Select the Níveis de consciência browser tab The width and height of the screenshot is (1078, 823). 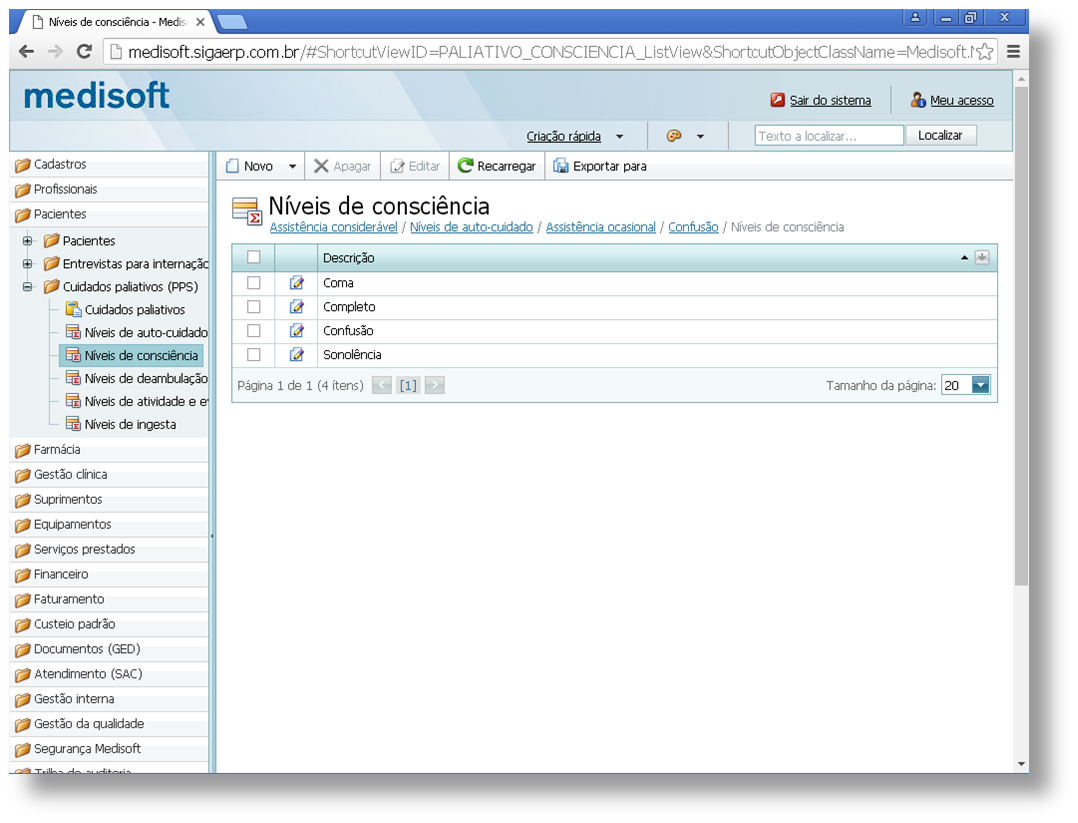pos(117,22)
